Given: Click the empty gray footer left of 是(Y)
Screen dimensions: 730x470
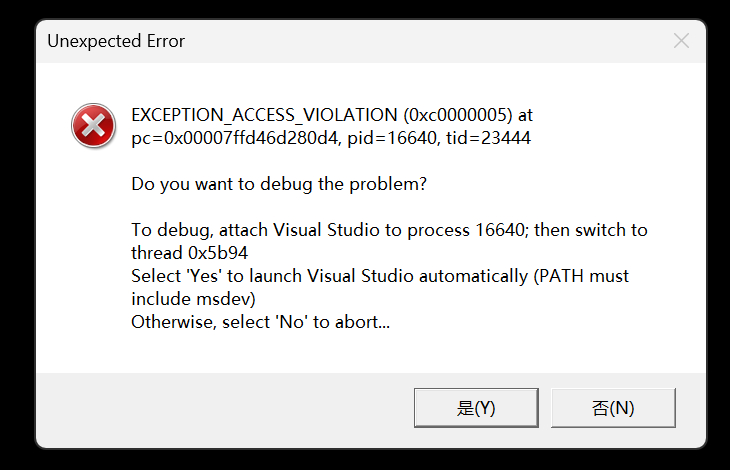Looking at the screenshot, I should click(220, 408).
